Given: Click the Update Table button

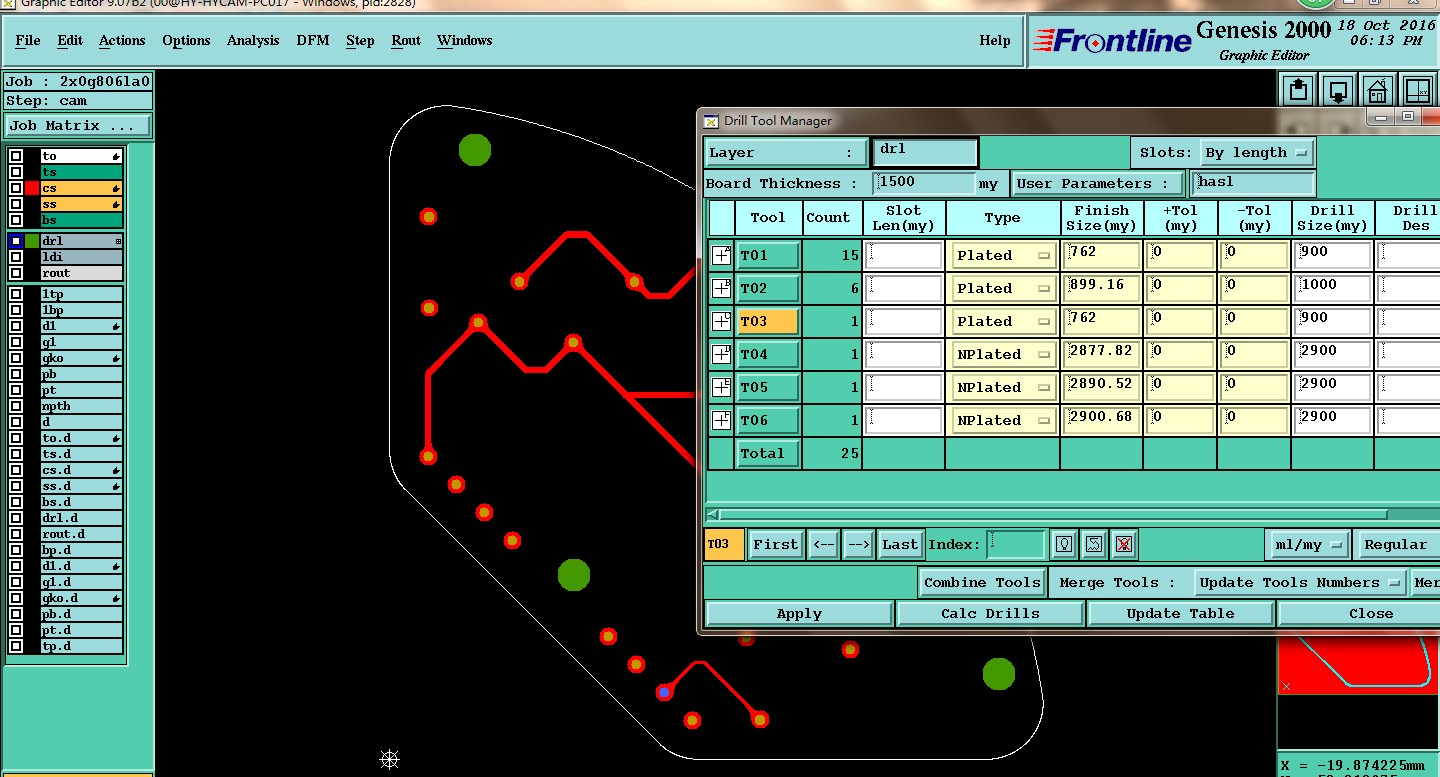Looking at the screenshot, I should point(1180,614).
